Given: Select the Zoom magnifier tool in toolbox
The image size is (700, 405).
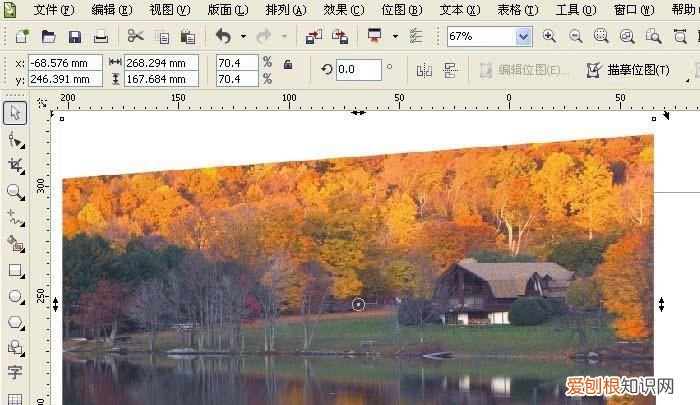Looking at the screenshot, I should click(x=15, y=191).
